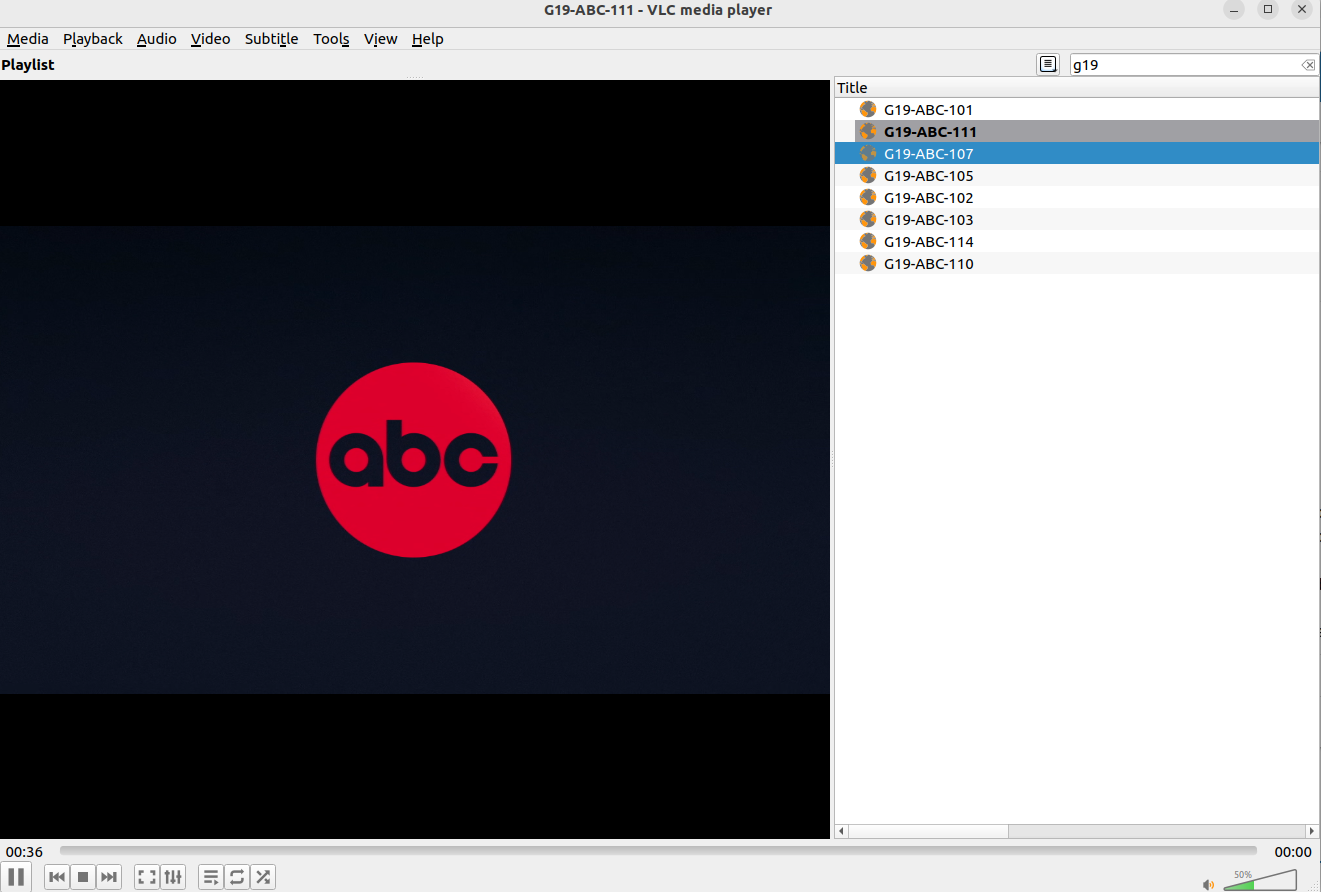Select playlist item G19-ABC-107

[1077, 154]
